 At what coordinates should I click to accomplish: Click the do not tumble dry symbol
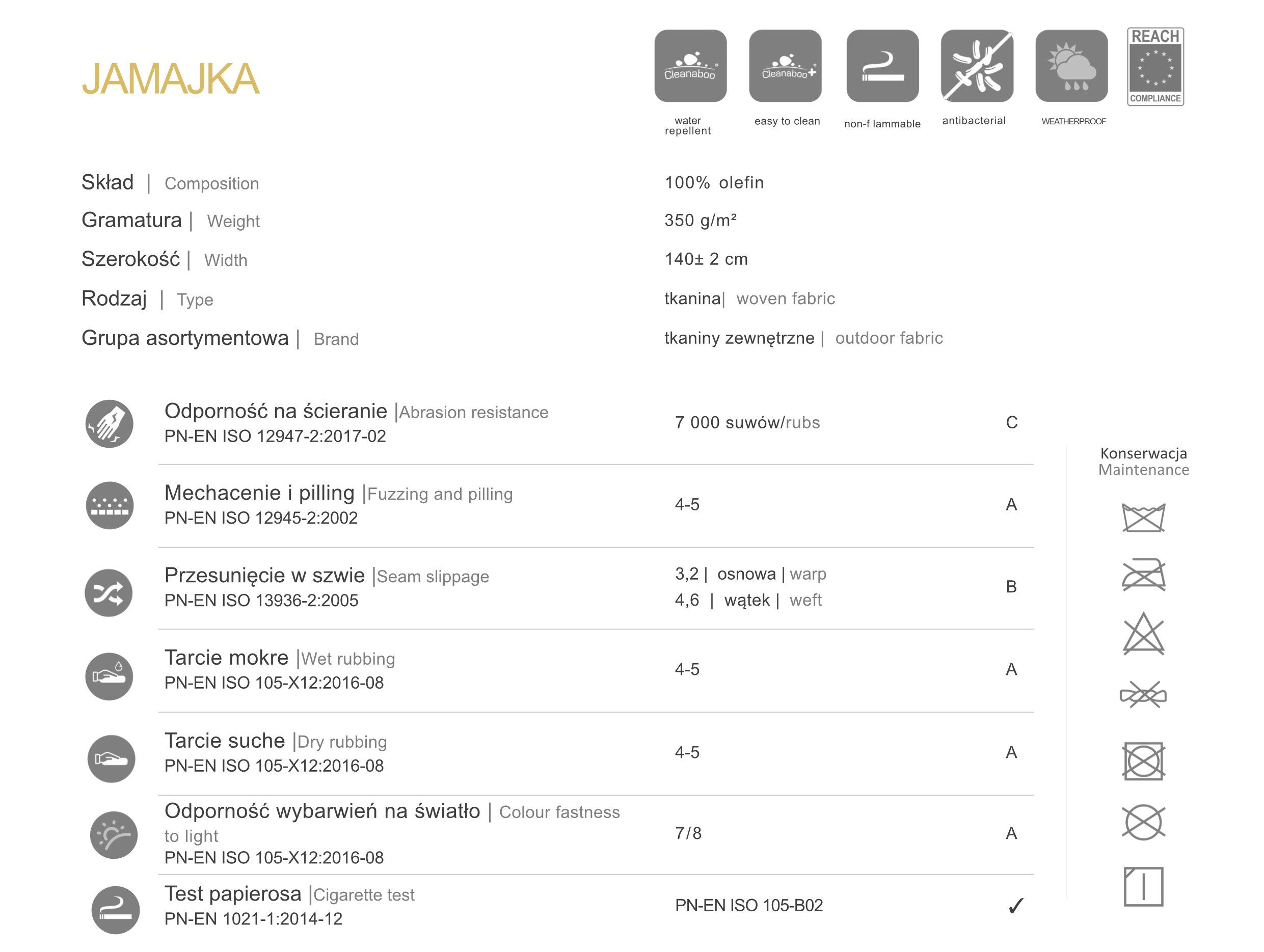(x=1143, y=761)
